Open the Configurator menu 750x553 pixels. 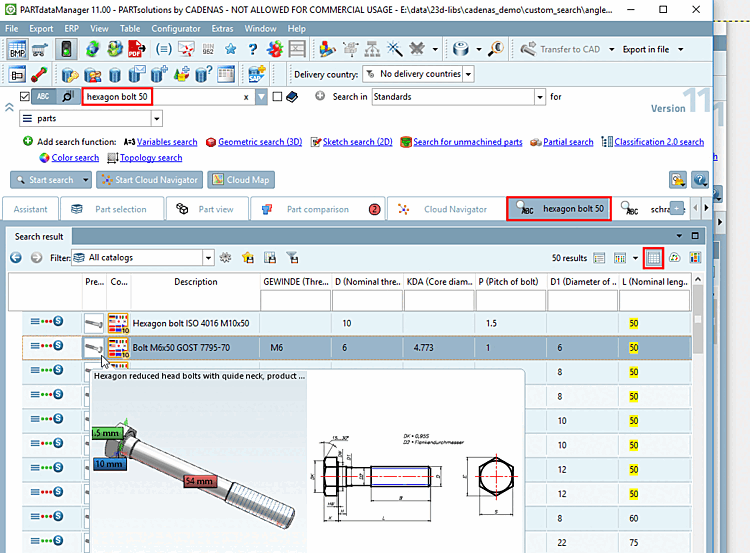click(175, 29)
